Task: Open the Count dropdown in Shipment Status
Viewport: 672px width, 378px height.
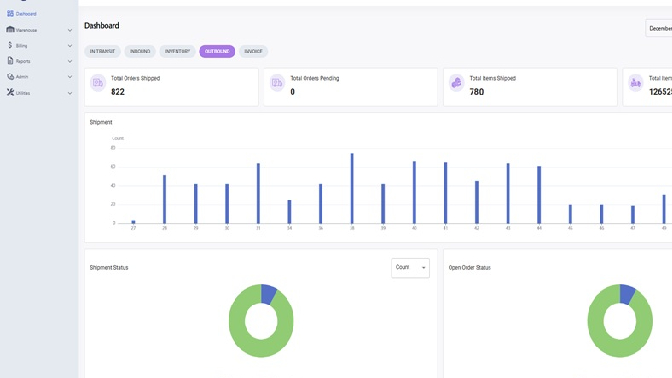Action: [410, 268]
